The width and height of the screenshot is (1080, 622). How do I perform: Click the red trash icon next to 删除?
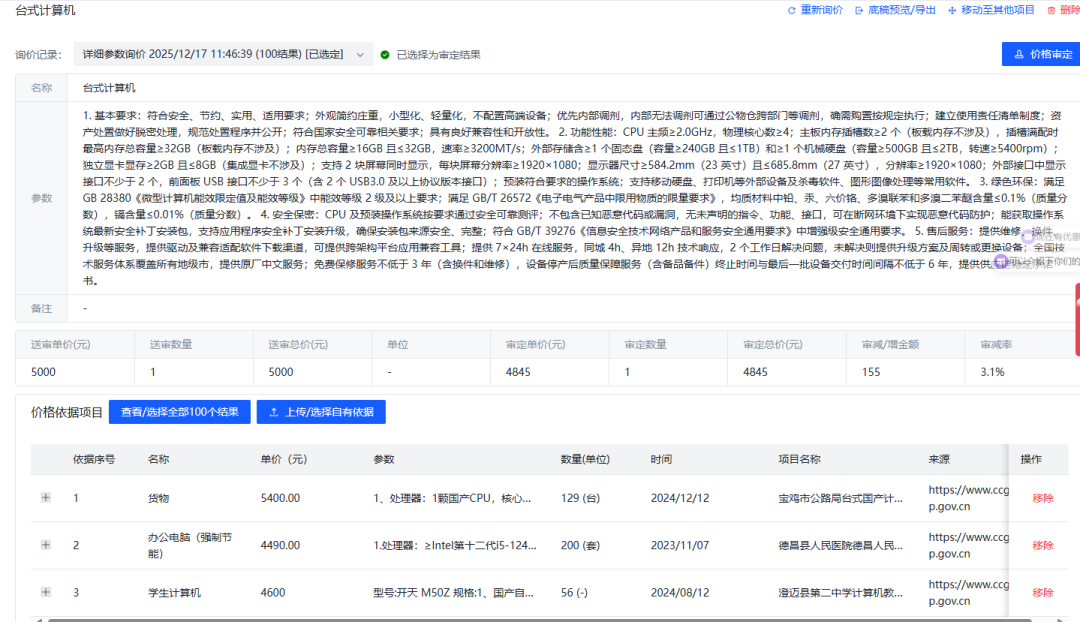(x=1050, y=9)
